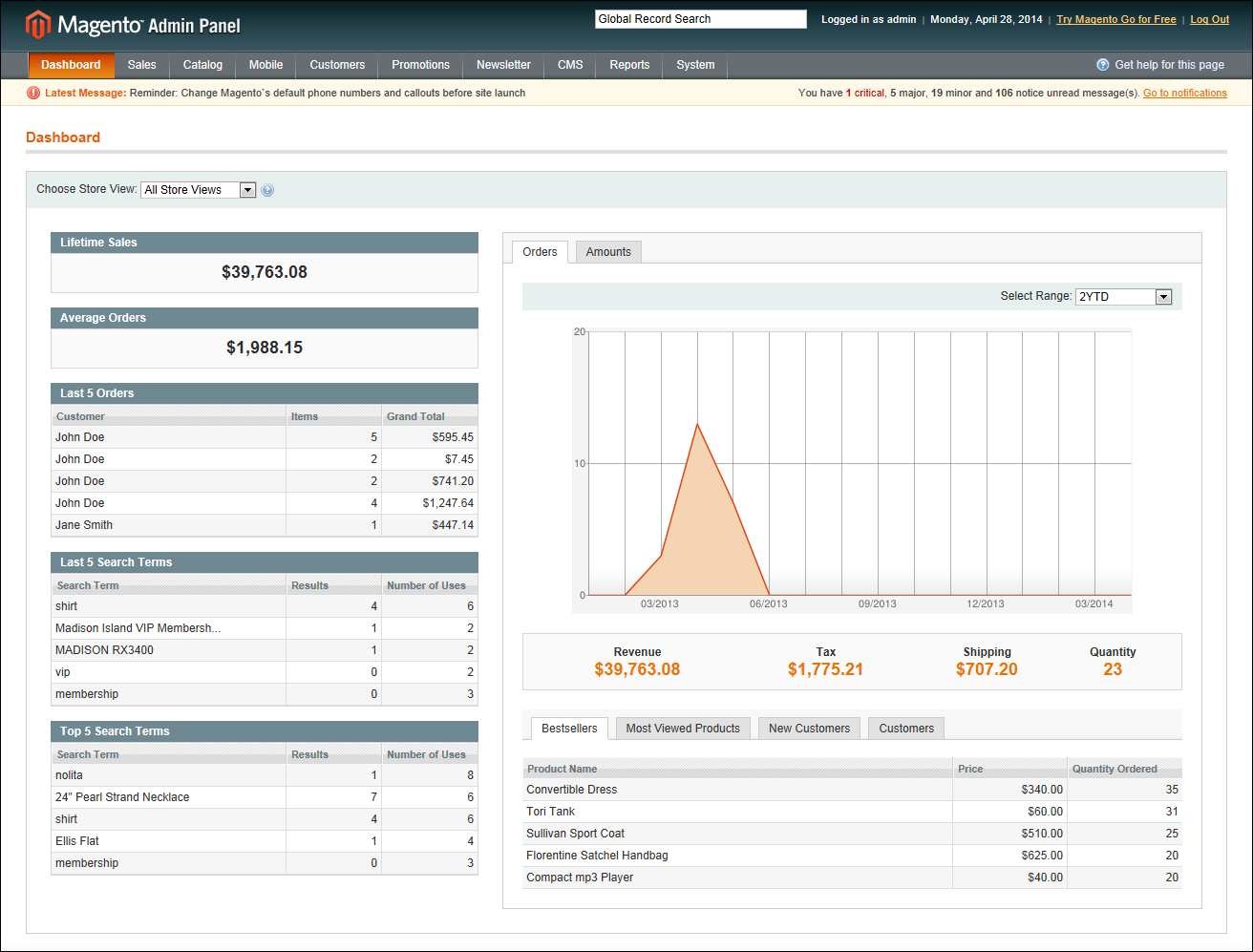Screen dimensions: 1253x952
Task: Click the help icon beside store view selector
Action: point(267,190)
